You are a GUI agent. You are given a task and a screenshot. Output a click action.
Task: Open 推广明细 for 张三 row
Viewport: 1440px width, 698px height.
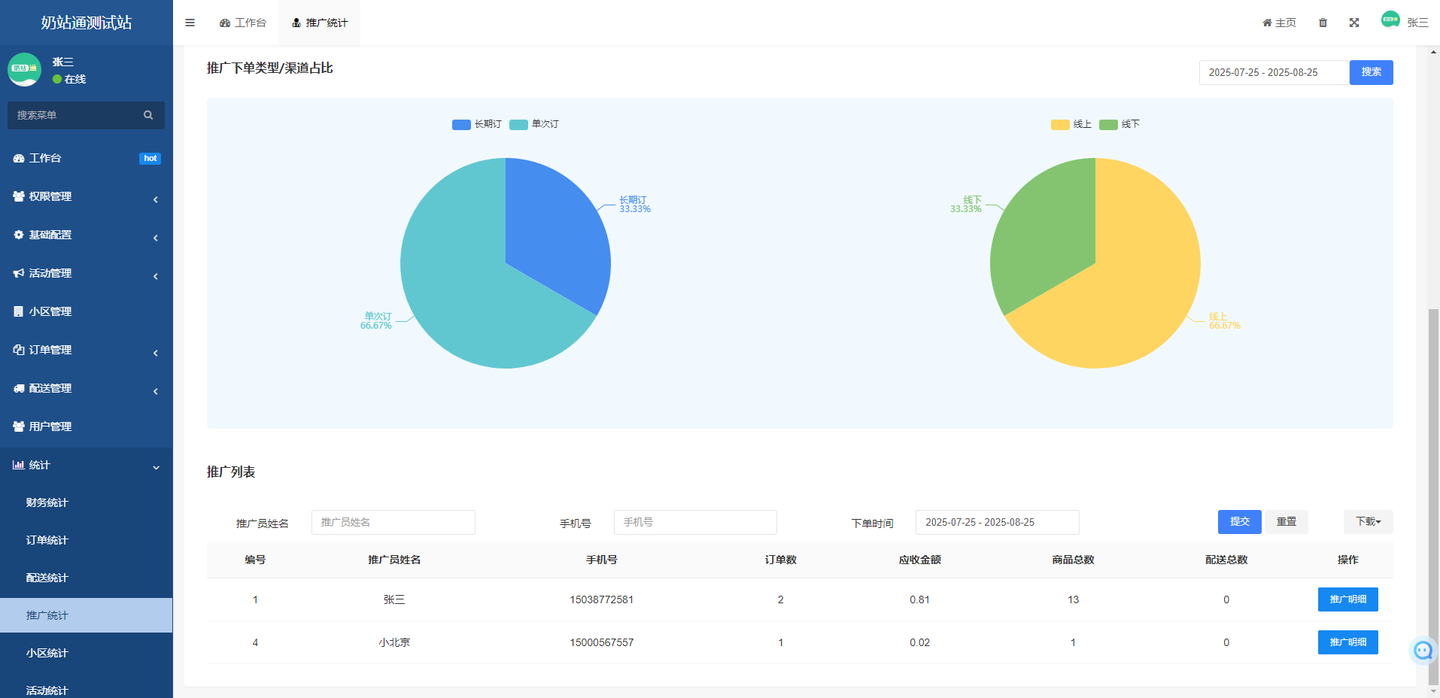click(1348, 600)
